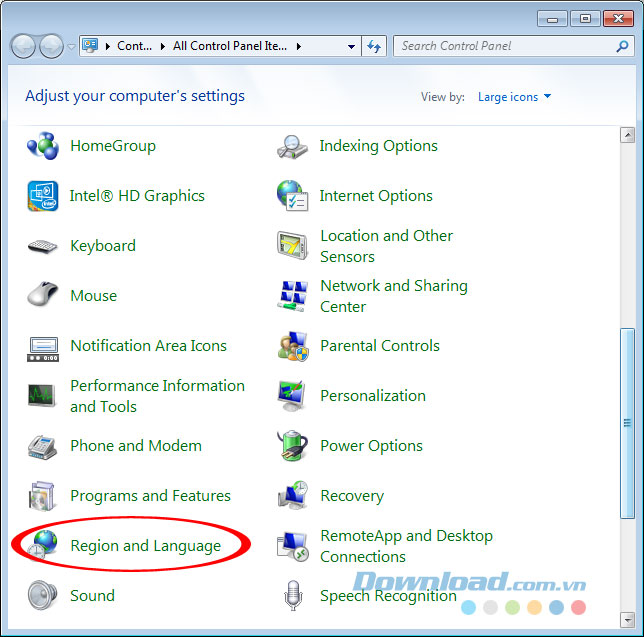The height and width of the screenshot is (637, 644).
Task: Open the Region and Language link
Action: pyautogui.click(x=146, y=546)
